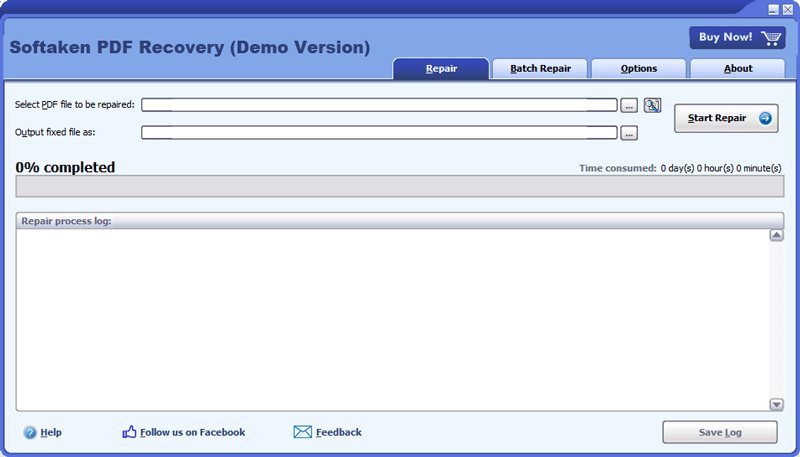Click the Help question mark icon
800x457 pixels.
tap(30, 433)
